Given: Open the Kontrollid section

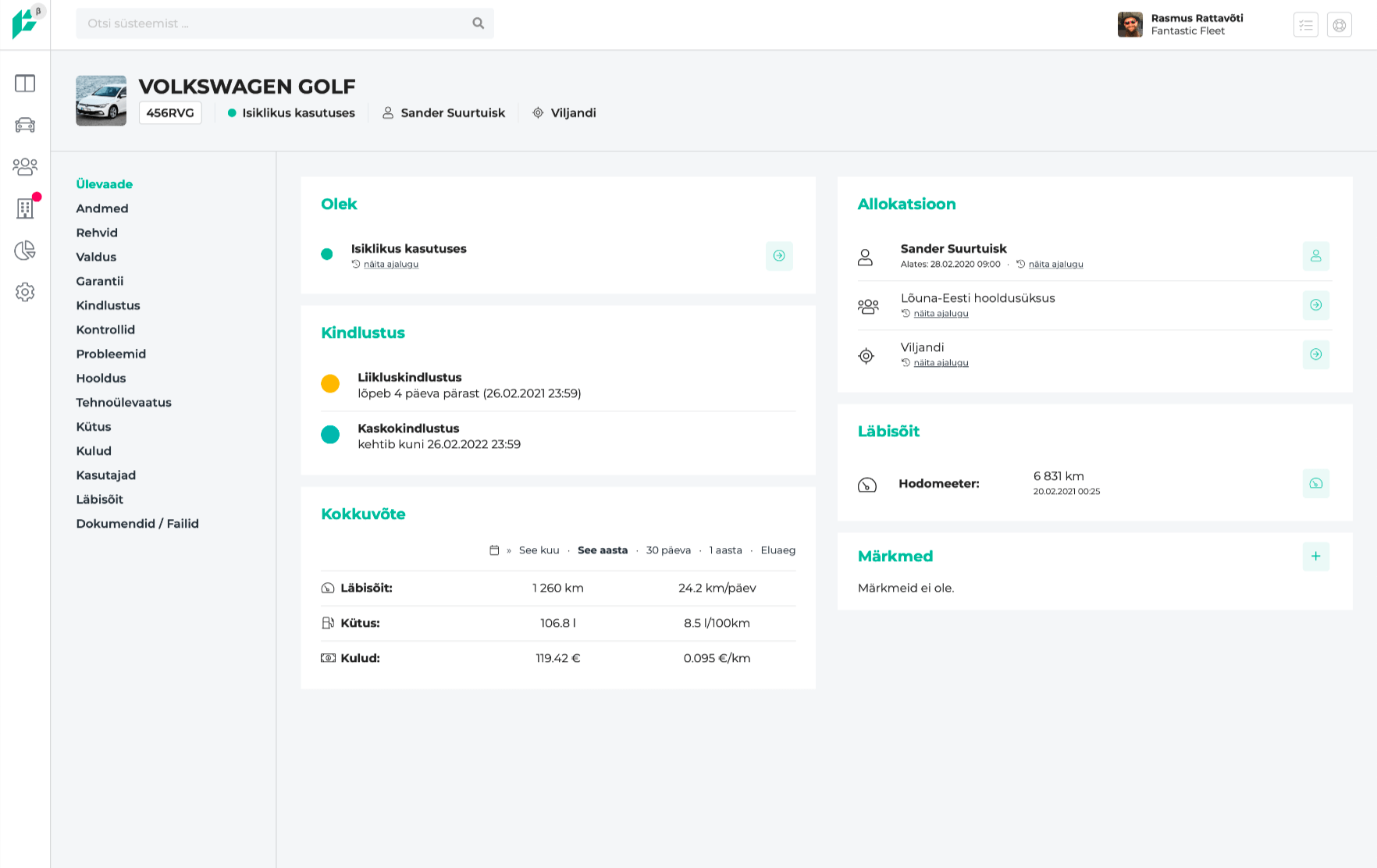Looking at the screenshot, I should 105,329.
